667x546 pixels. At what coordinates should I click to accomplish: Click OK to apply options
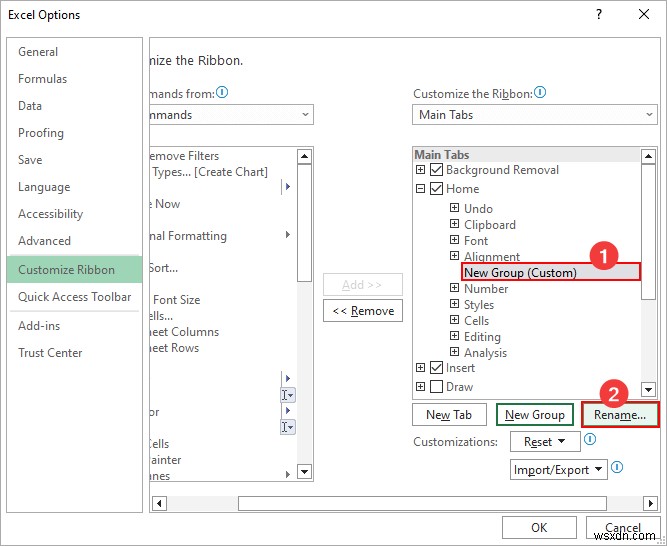[x=539, y=527]
